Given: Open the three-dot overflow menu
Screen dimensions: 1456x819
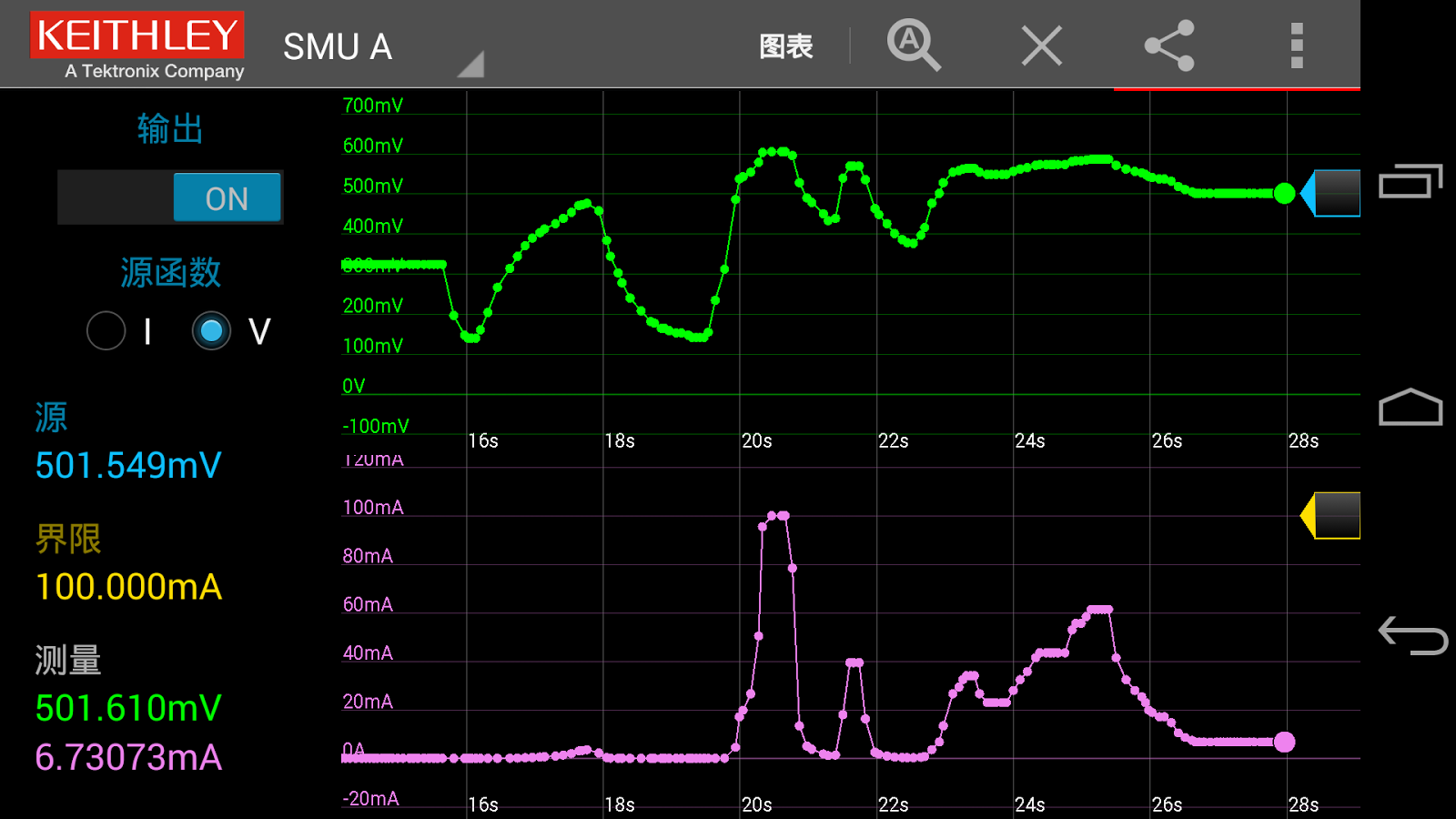Looking at the screenshot, I should (1297, 45).
